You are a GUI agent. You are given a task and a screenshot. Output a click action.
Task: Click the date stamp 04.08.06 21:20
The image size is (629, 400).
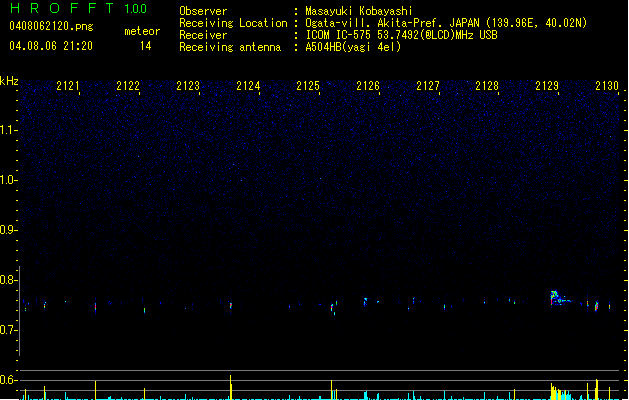coord(50,46)
